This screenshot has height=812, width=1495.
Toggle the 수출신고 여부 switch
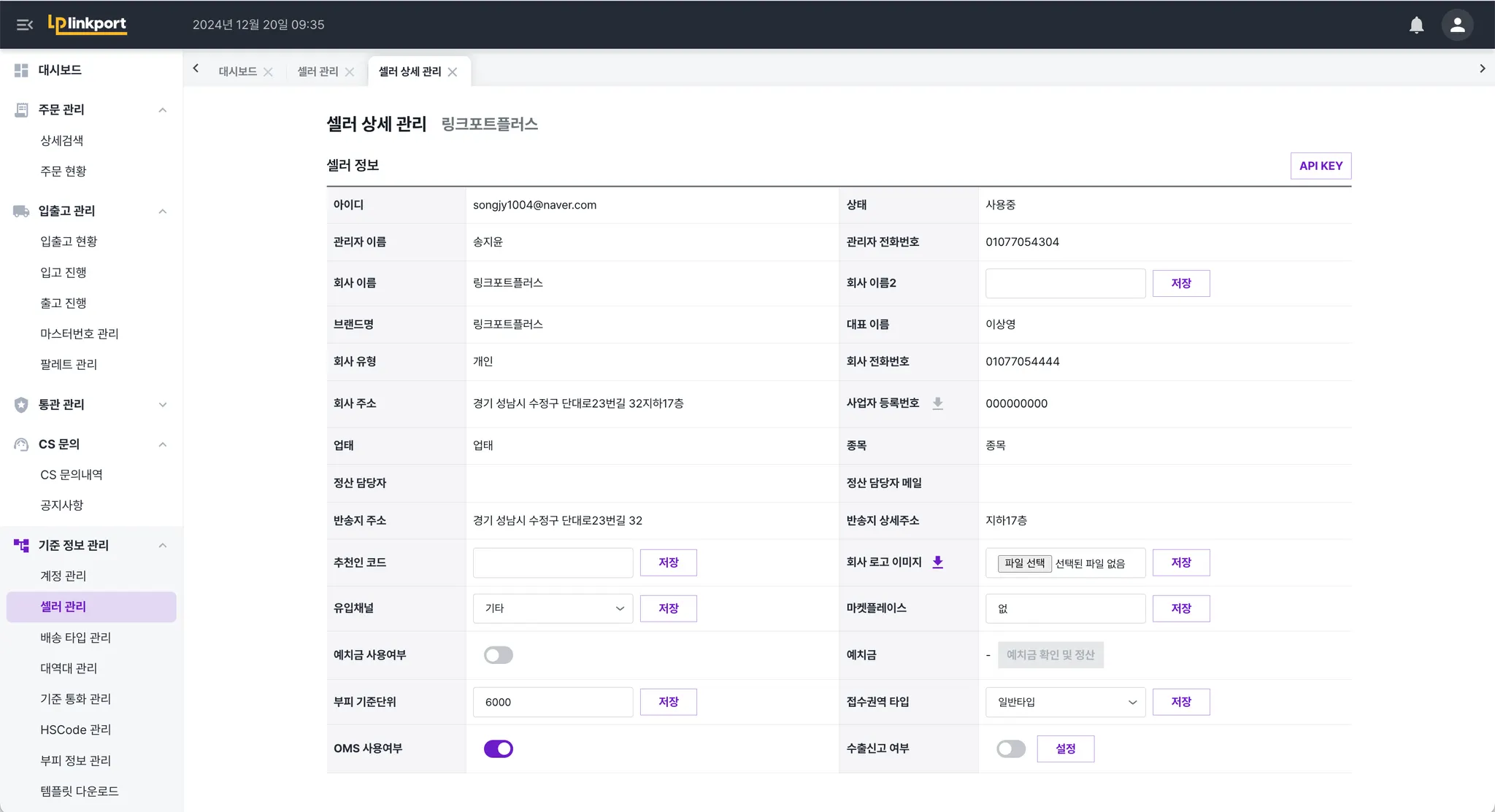point(1010,749)
